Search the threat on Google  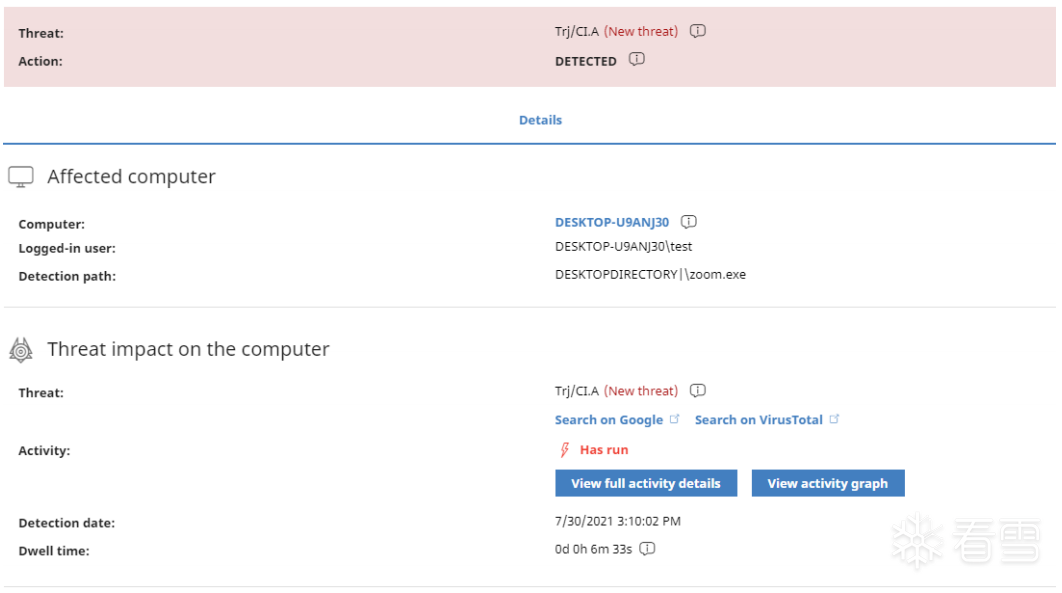[x=609, y=420]
